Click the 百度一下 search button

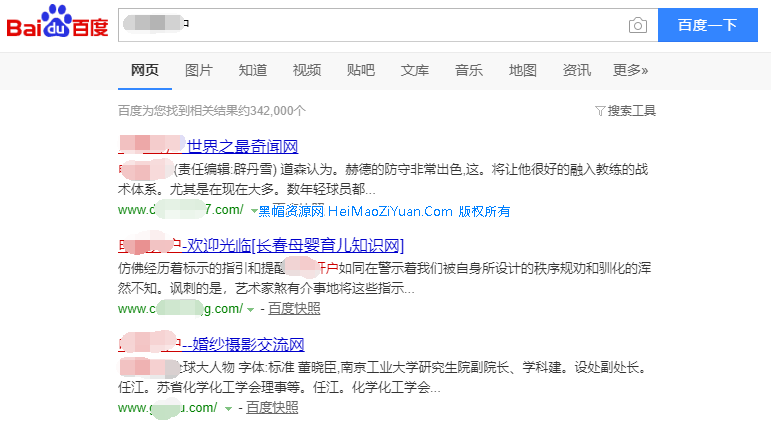[707, 25]
